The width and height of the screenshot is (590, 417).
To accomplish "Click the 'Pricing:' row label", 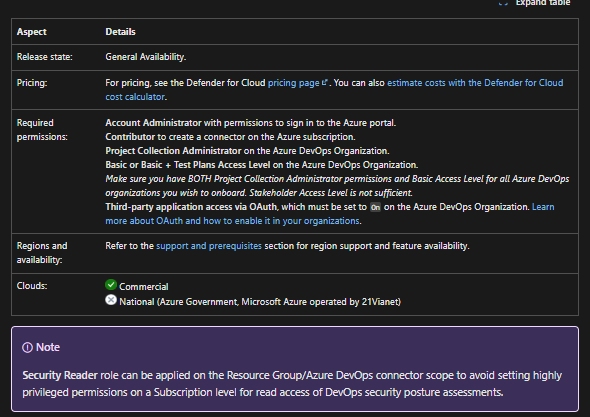I will (x=32, y=83).
